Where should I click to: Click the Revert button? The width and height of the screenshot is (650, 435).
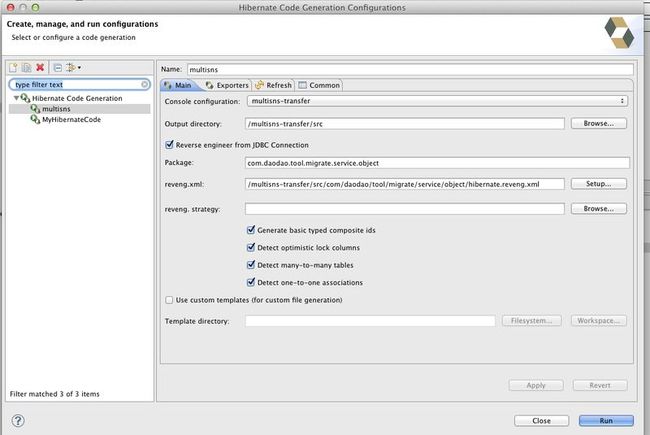[x=600, y=385]
